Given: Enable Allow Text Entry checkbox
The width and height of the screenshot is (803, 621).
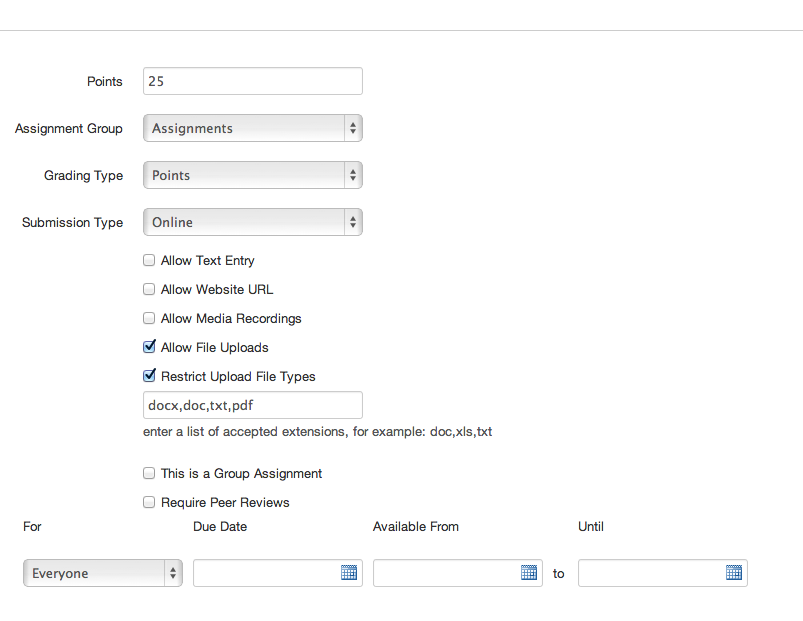Looking at the screenshot, I should tap(149, 261).
